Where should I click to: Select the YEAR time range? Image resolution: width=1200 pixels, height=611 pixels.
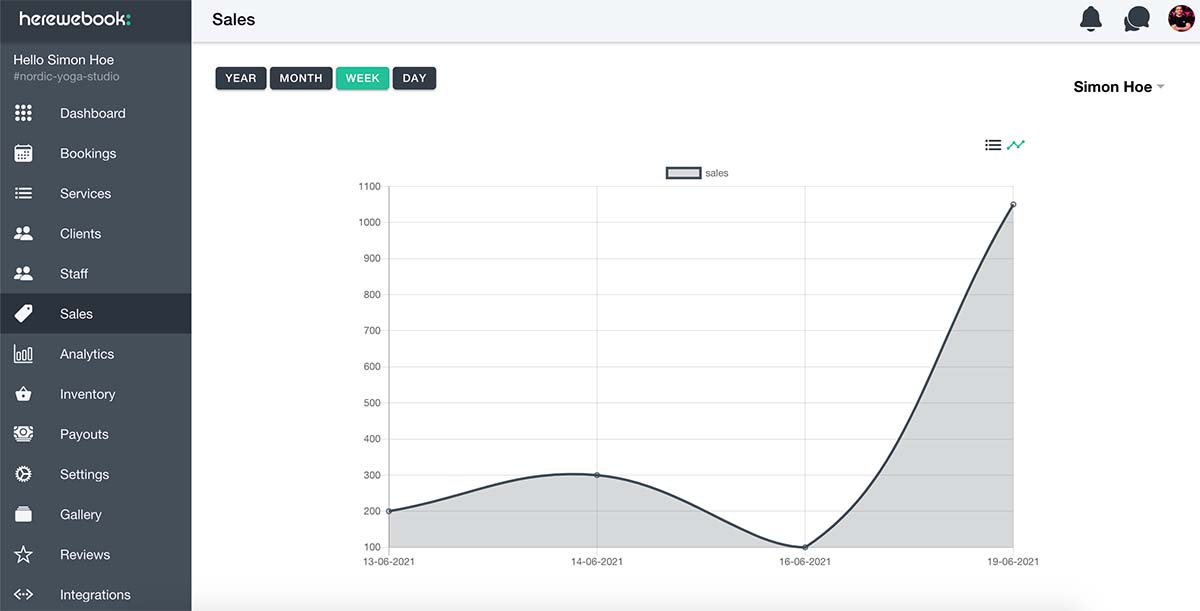coord(240,78)
